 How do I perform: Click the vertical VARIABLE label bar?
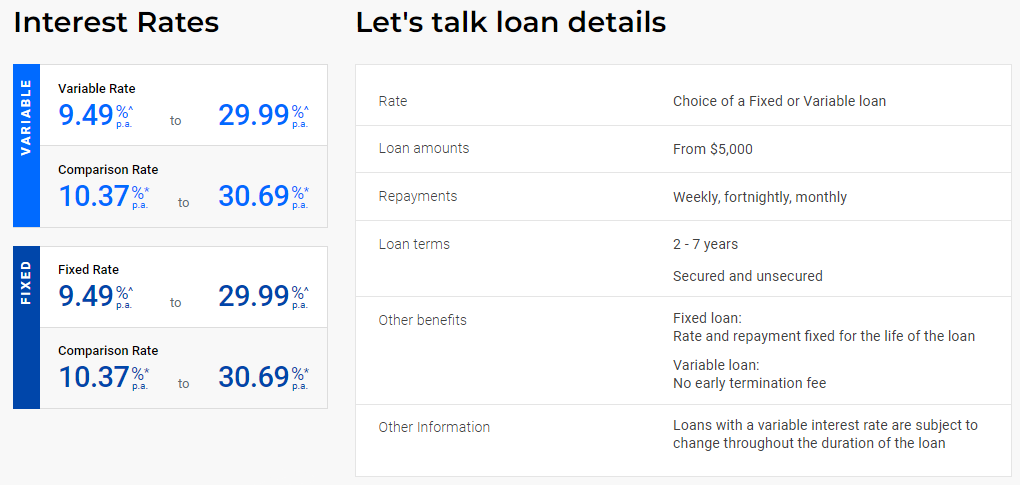coord(26,146)
